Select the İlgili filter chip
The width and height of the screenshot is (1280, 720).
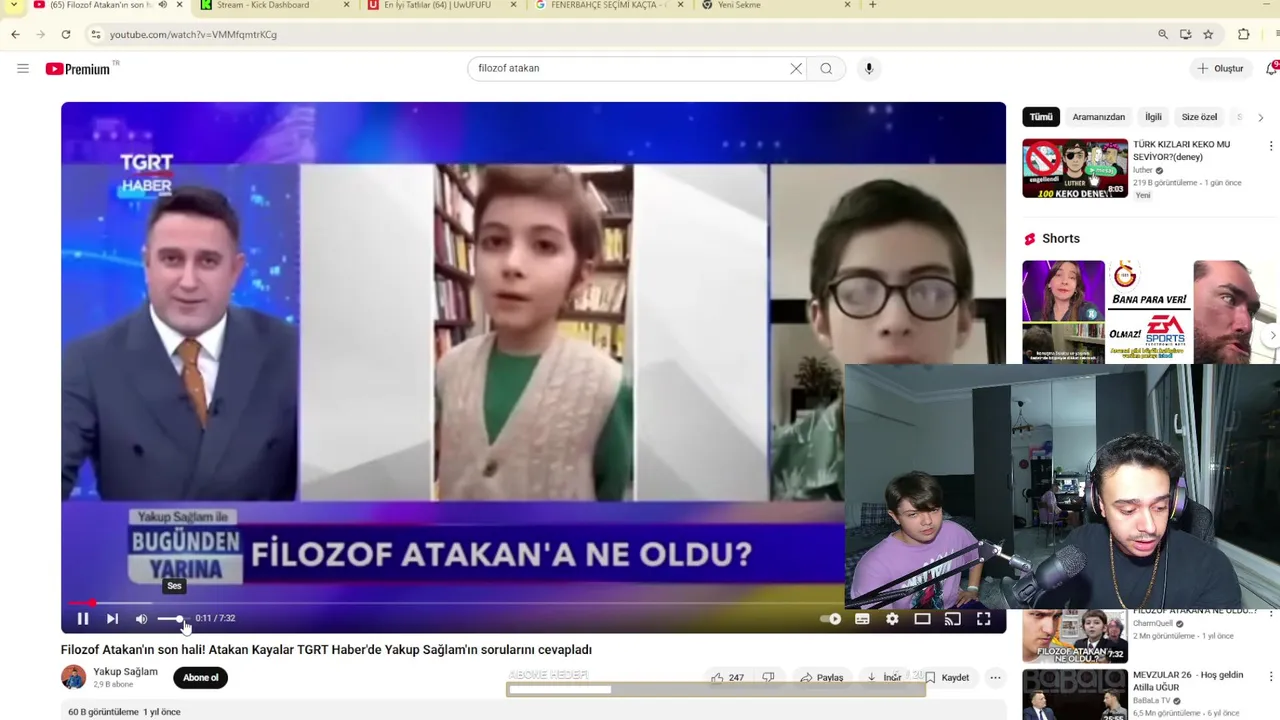(x=1153, y=117)
